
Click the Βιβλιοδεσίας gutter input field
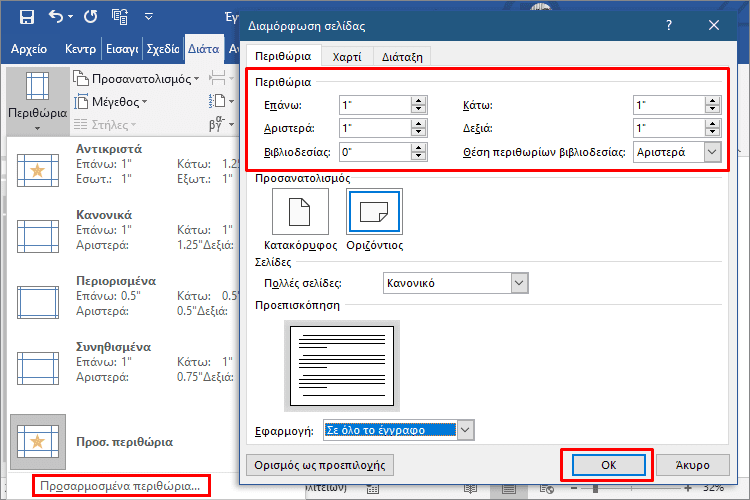pyautogui.click(x=375, y=152)
